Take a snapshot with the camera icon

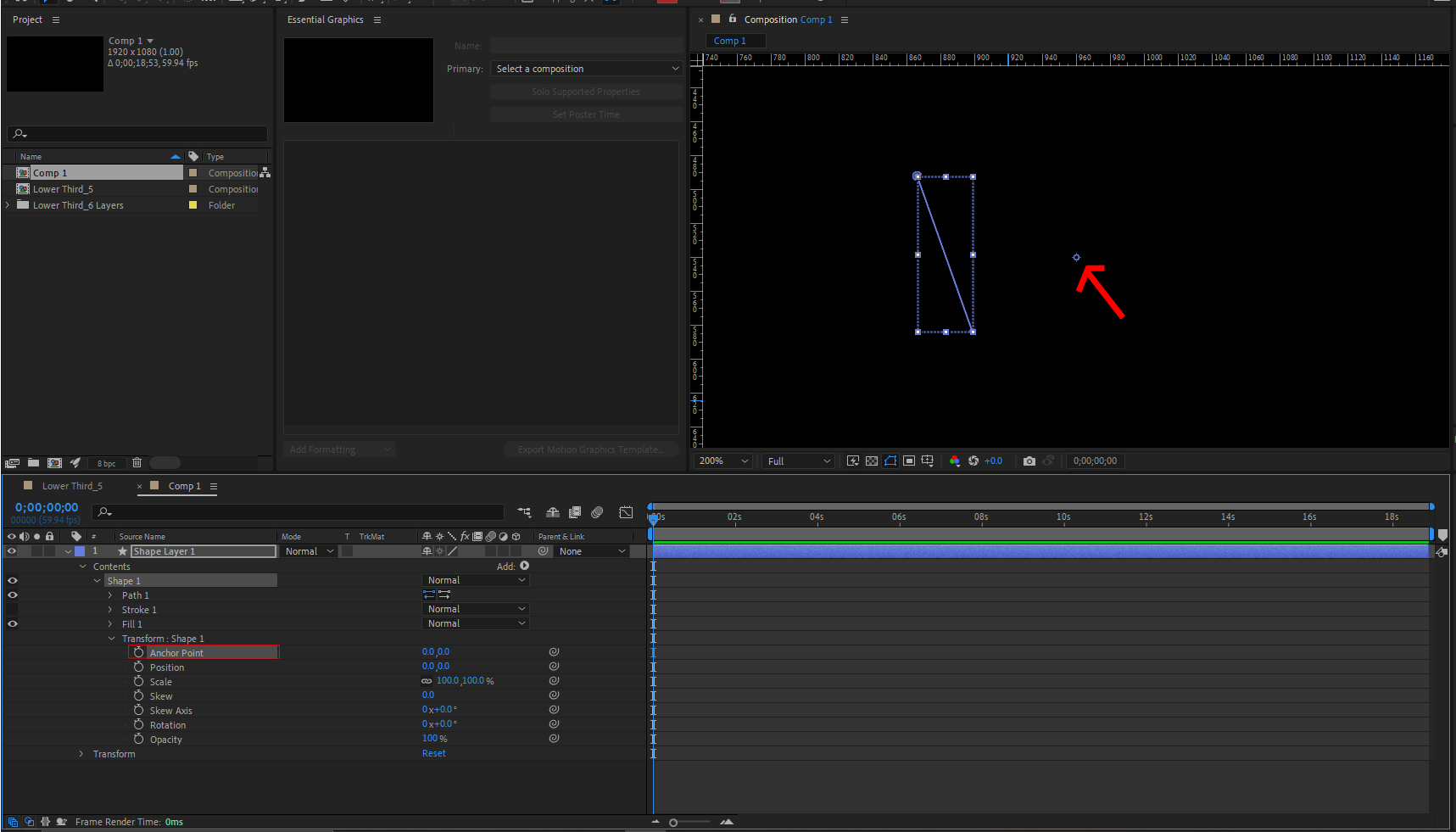[x=1029, y=461]
